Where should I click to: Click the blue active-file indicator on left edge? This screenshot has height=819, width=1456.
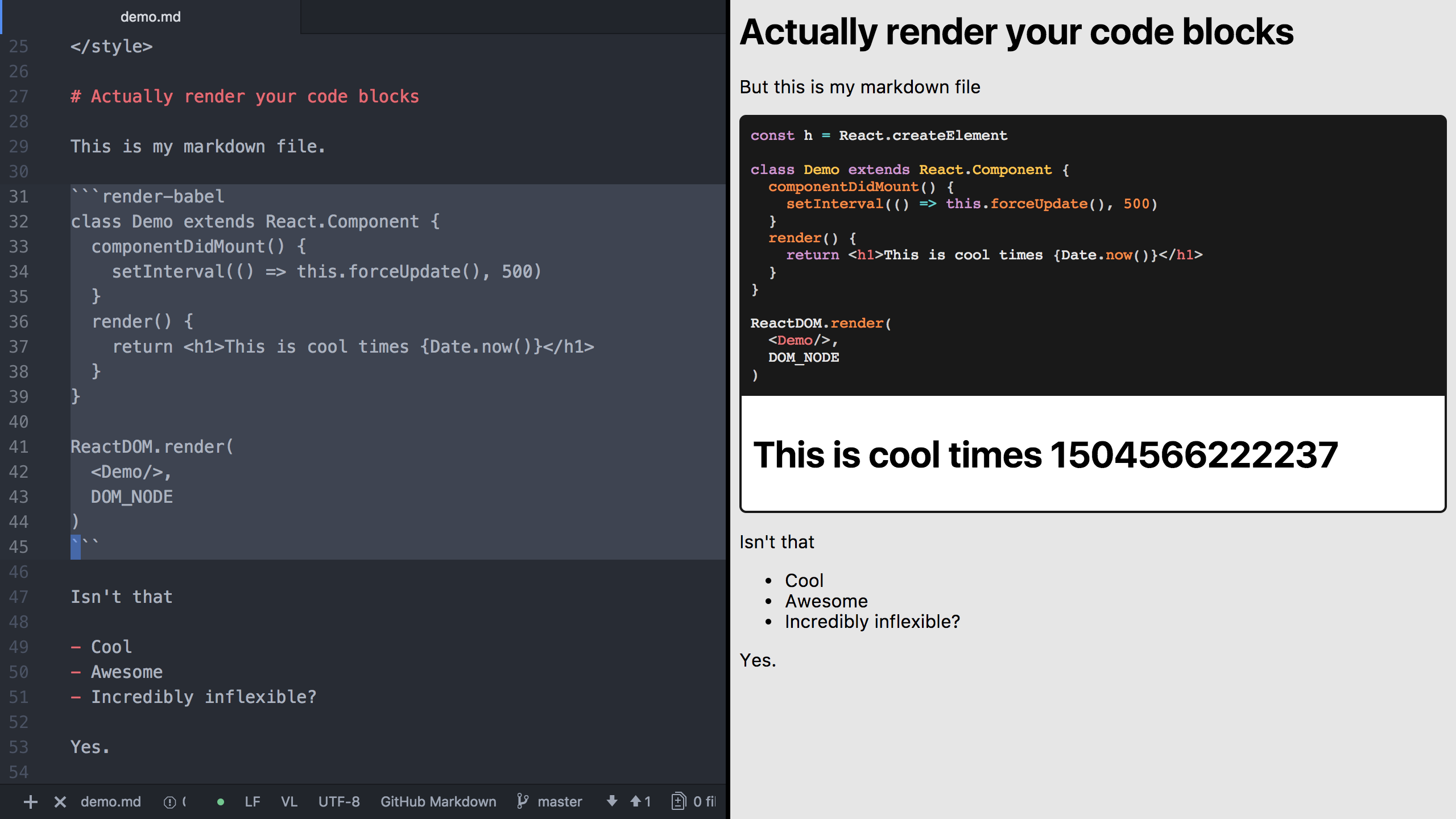[2, 17]
